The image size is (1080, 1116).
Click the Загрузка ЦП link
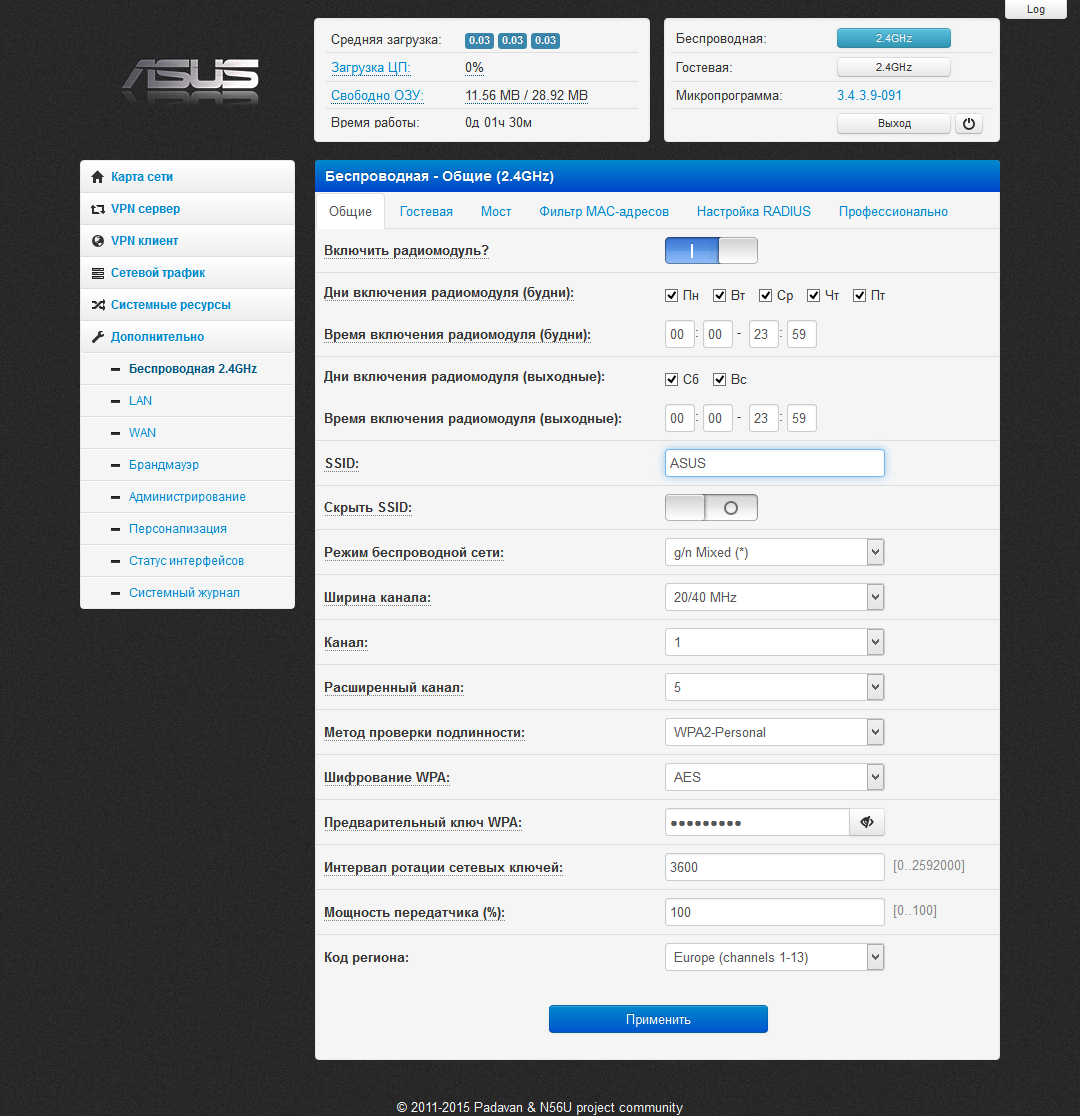pyautogui.click(x=370, y=68)
